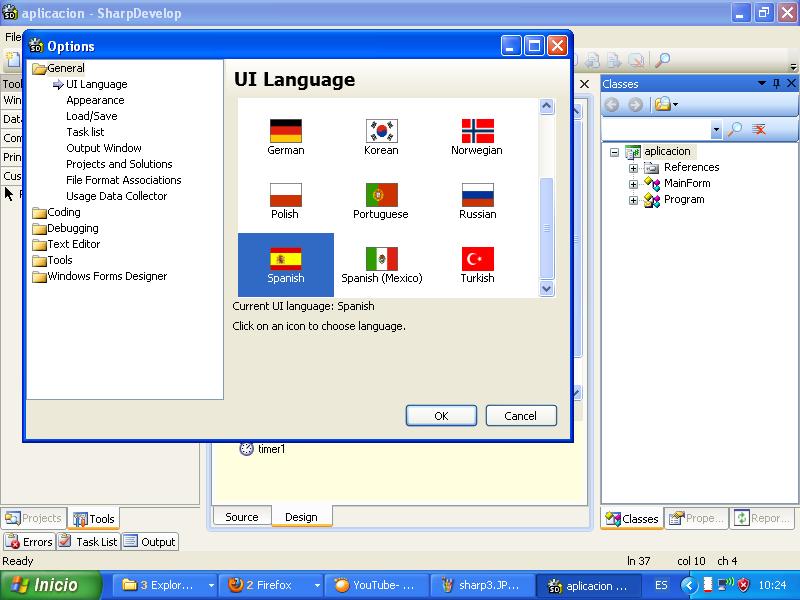Expand the References tree node
Image resolution: width=800 pixels, height=600 pixels.
(632, 167)
